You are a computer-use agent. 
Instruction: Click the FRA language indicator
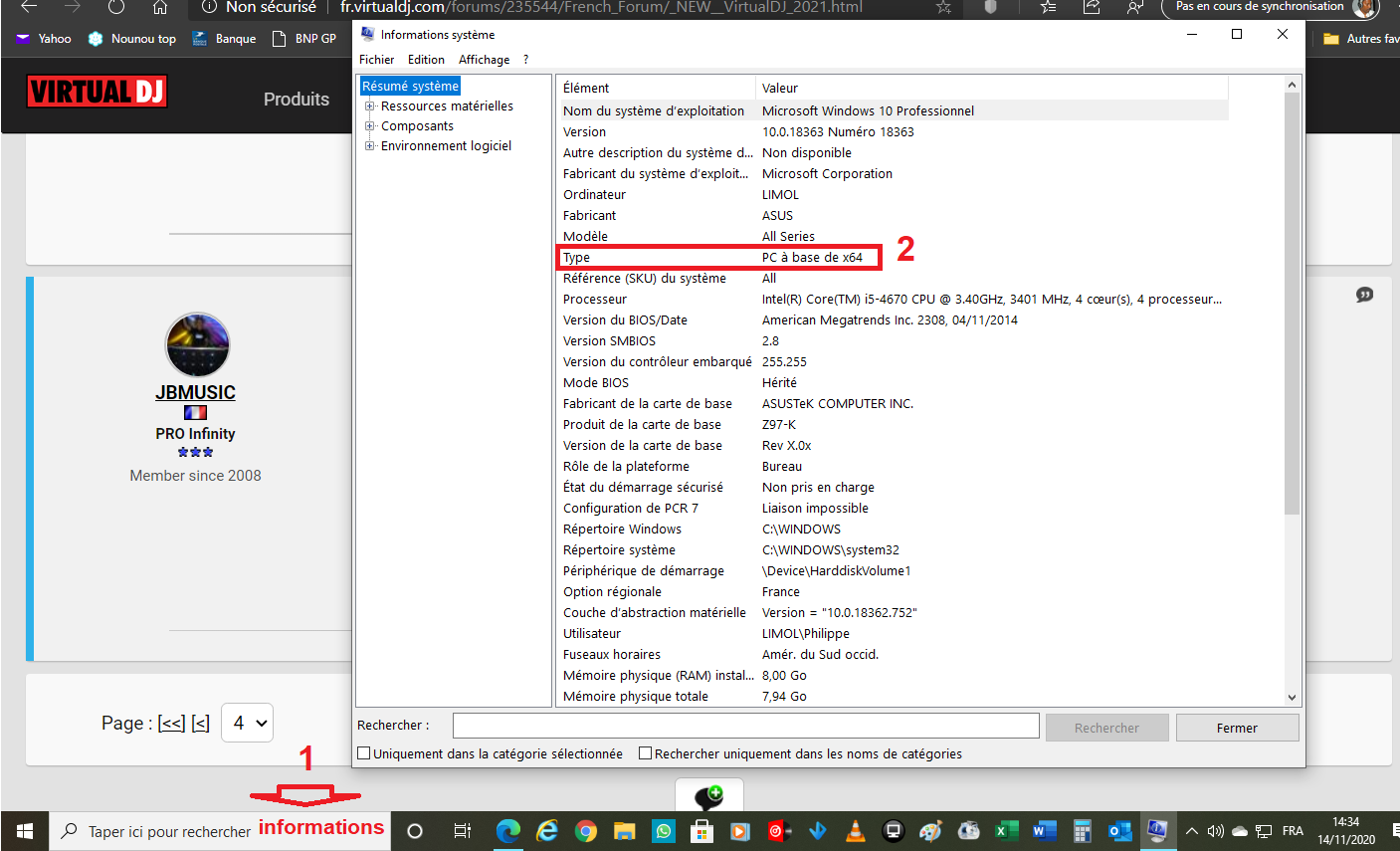click(1293, 831)
